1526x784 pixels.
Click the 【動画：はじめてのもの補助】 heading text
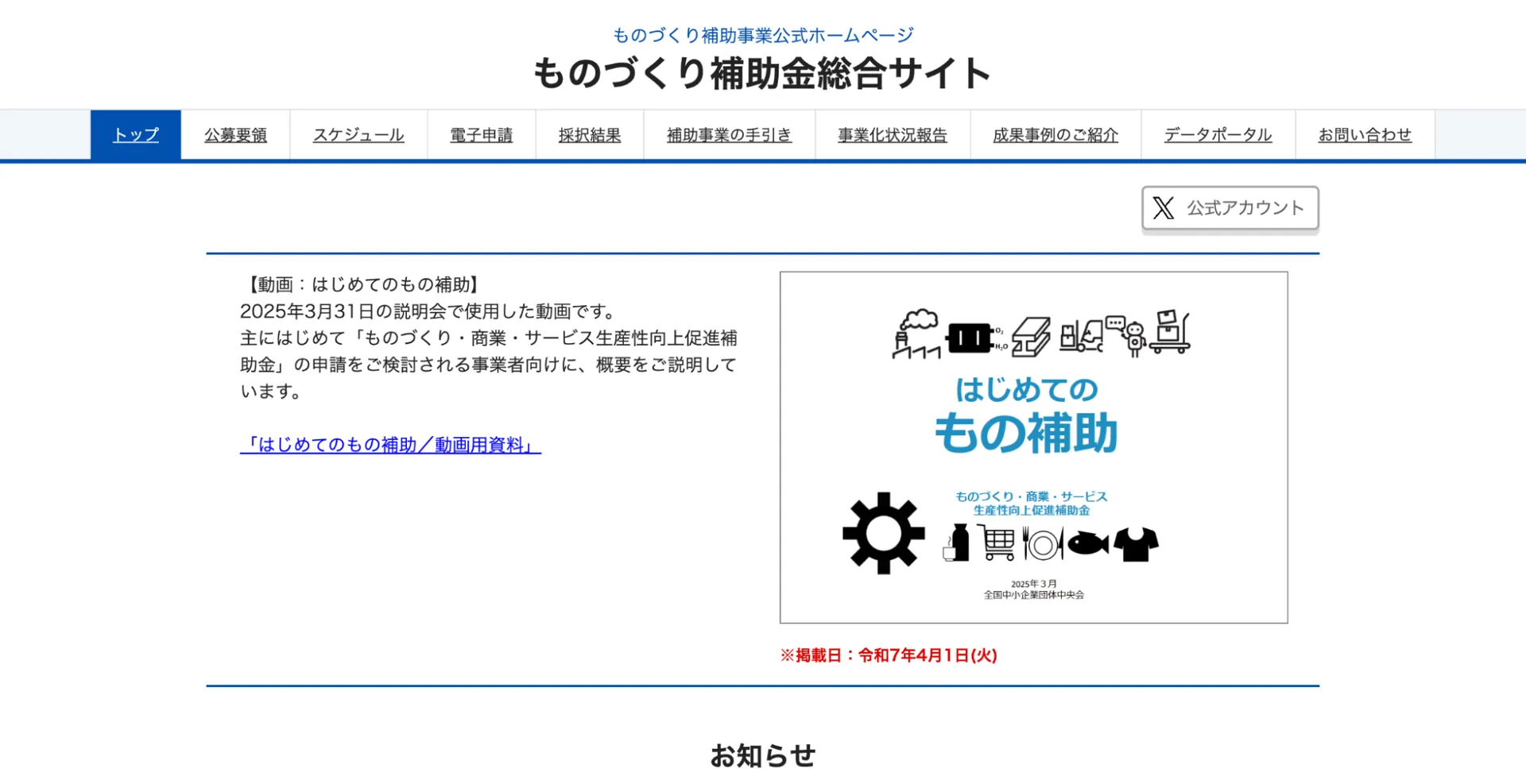(x=362, y=284)
